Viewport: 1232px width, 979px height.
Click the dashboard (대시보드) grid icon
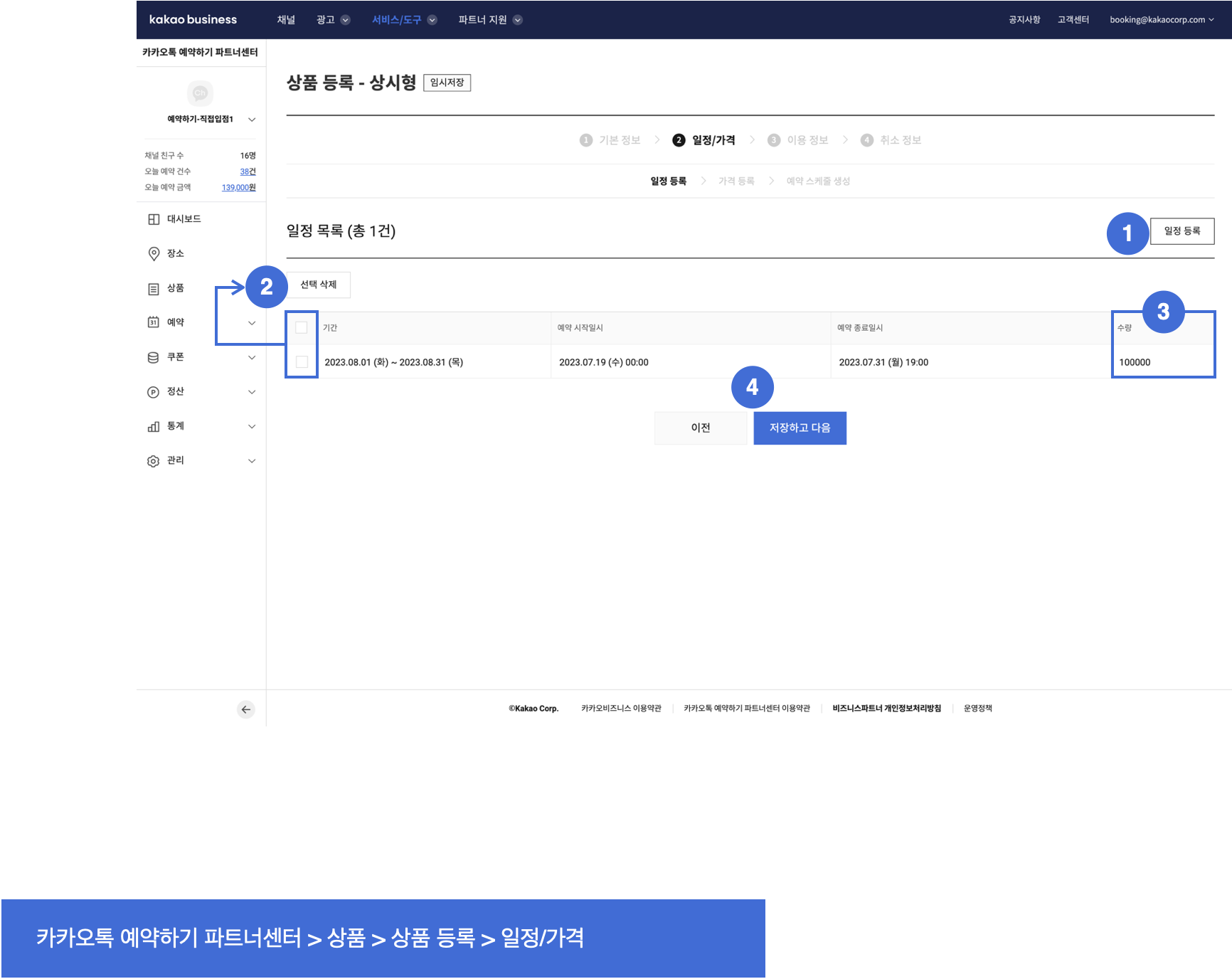click(x=154, y=219)
